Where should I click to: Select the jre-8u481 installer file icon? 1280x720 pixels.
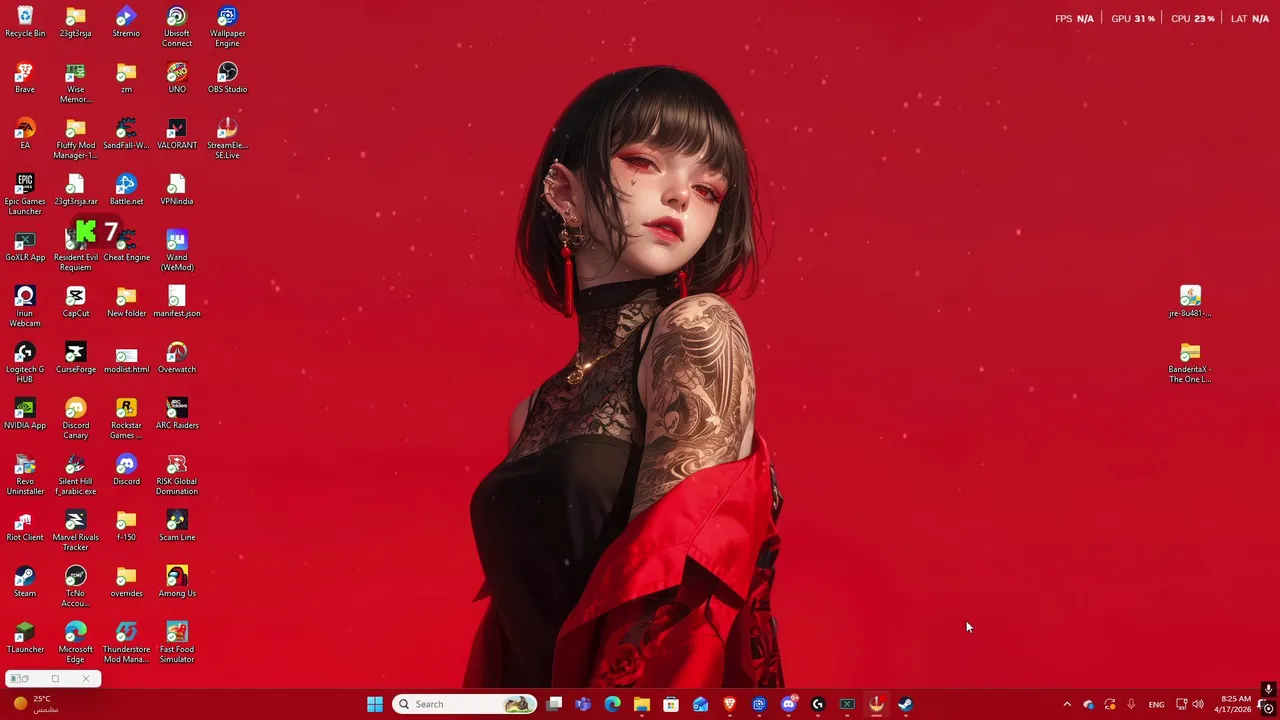(1190, 302)
